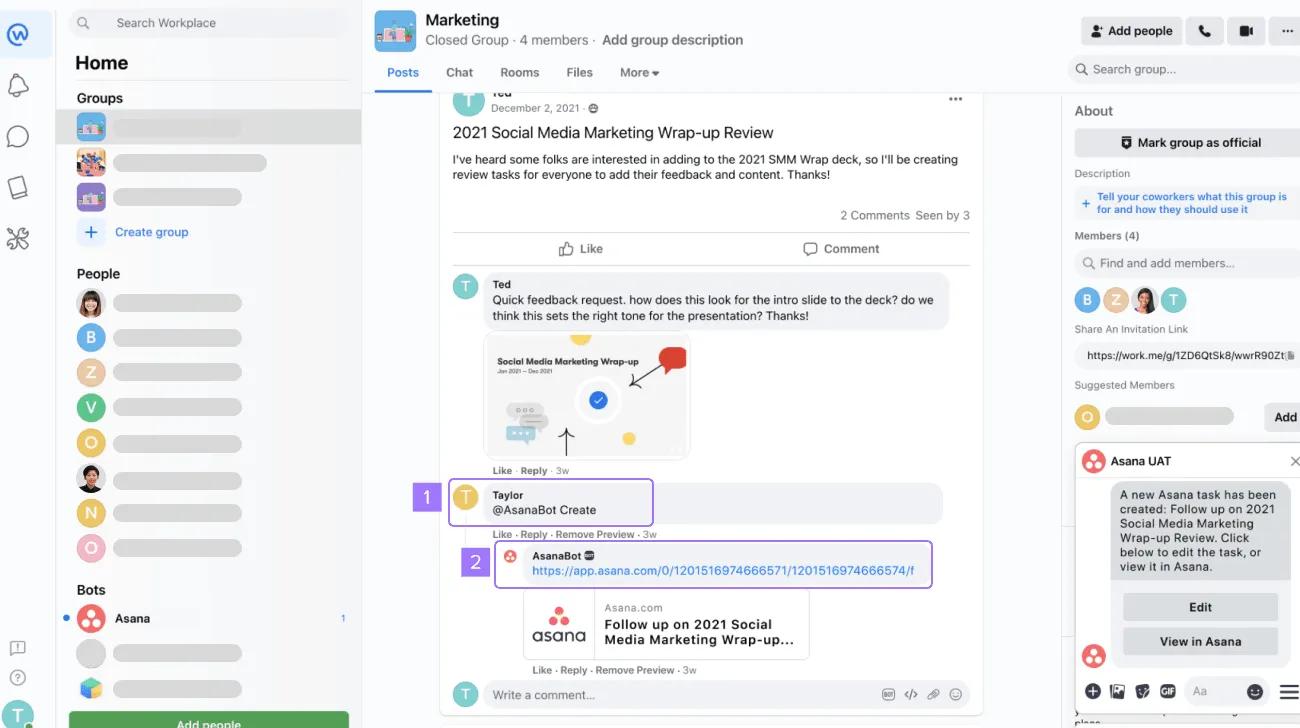
Task: Open the emoji picker in the comment field
Action: (x=956, y=694)
